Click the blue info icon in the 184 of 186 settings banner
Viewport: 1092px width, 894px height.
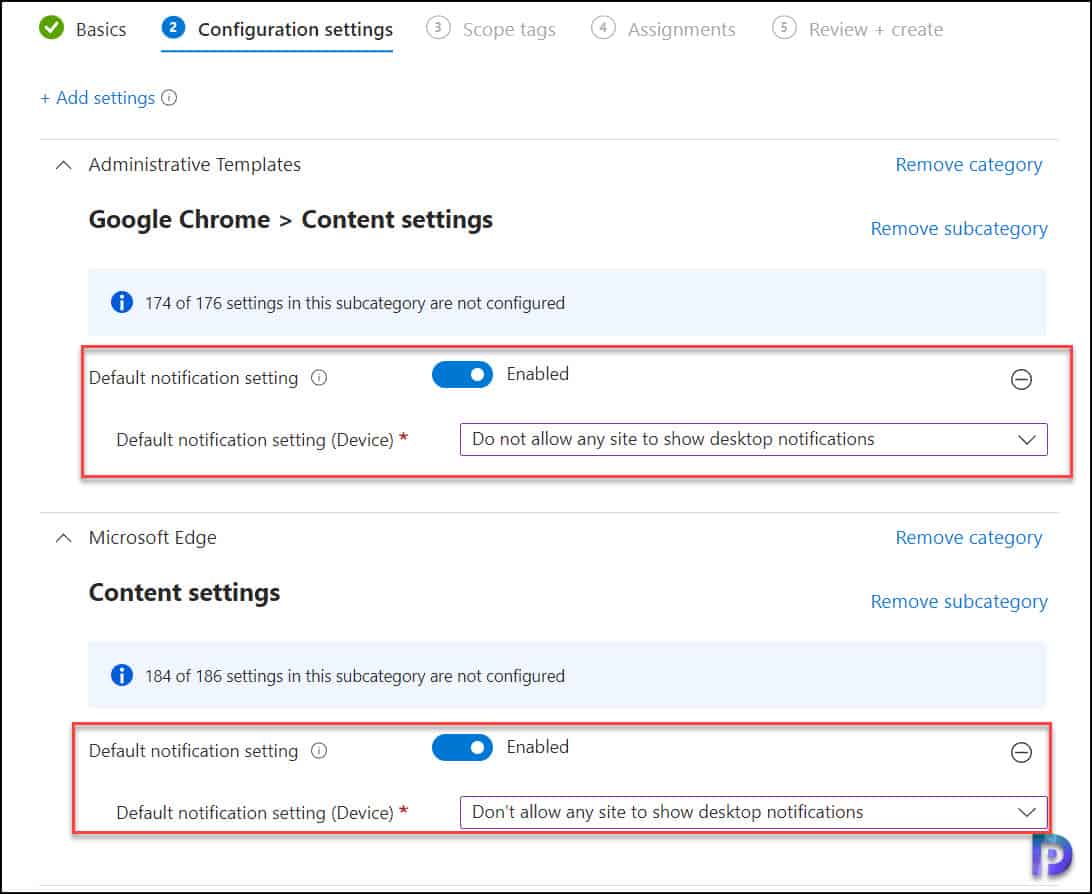tap(122, 675)
